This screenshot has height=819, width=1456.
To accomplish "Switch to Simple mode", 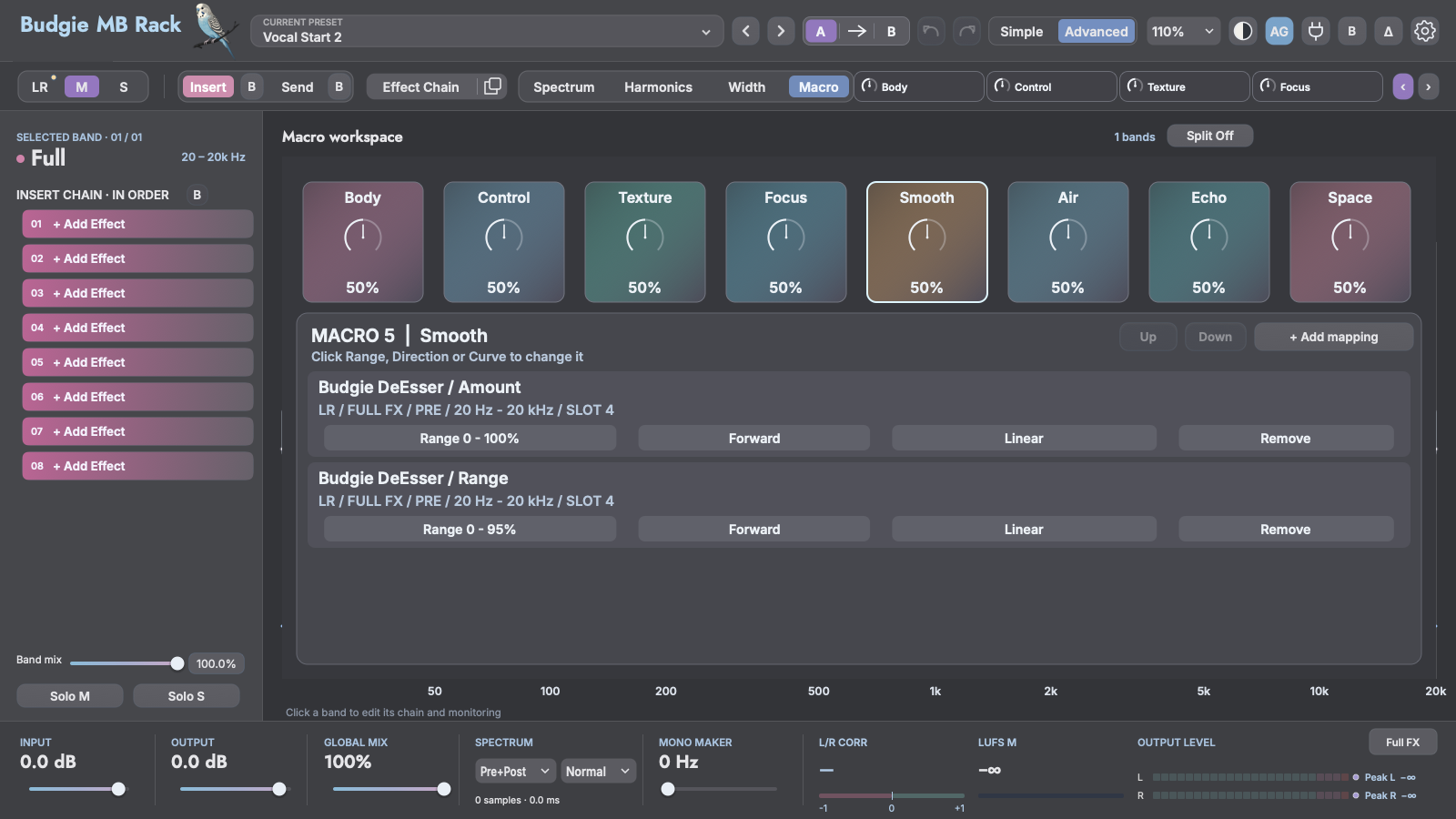I will coord(1021,31).
